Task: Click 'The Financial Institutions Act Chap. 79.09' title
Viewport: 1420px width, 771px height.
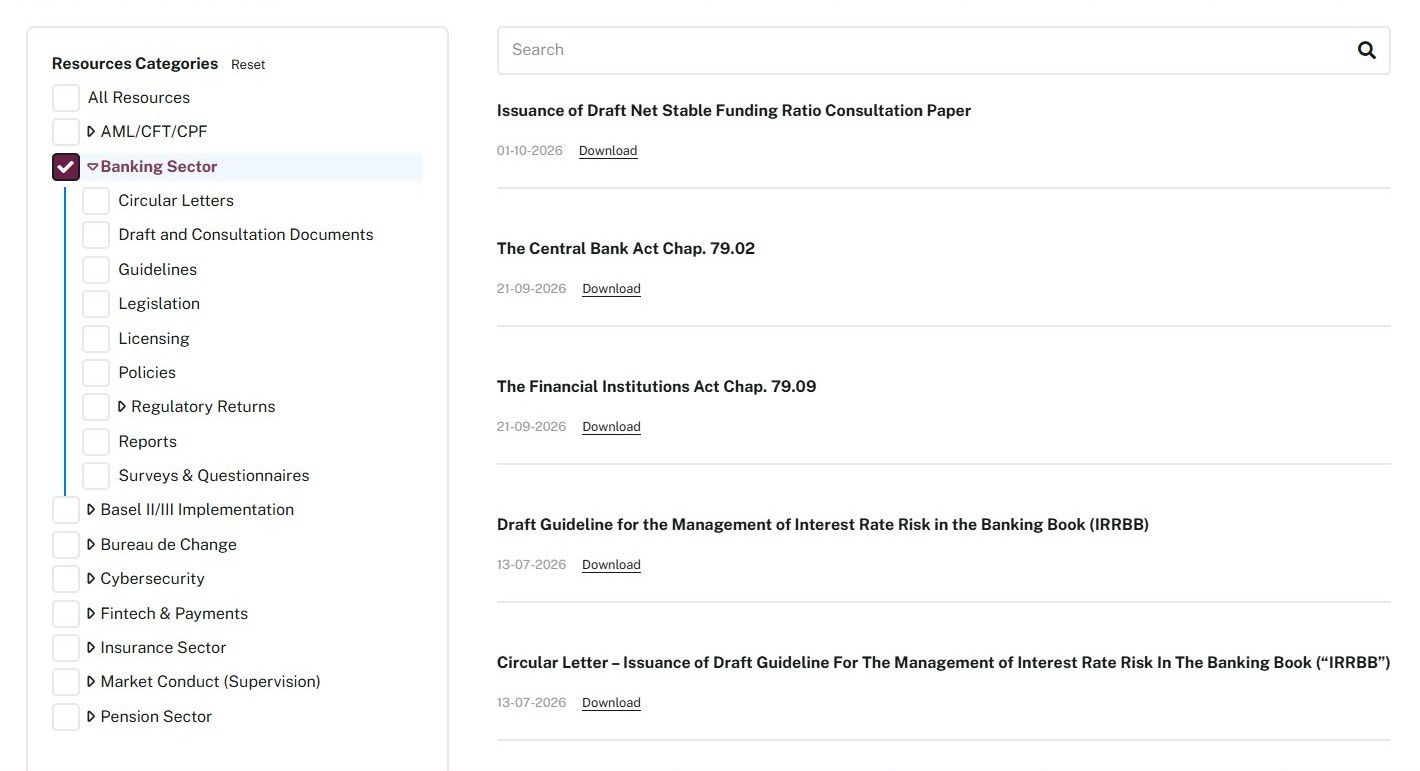Action: coord(656,387)
